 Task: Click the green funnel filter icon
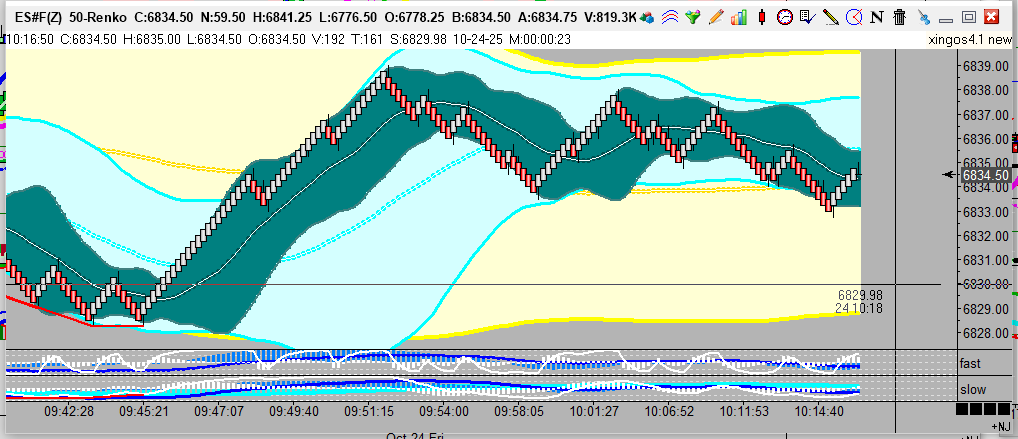pos(691,17)
